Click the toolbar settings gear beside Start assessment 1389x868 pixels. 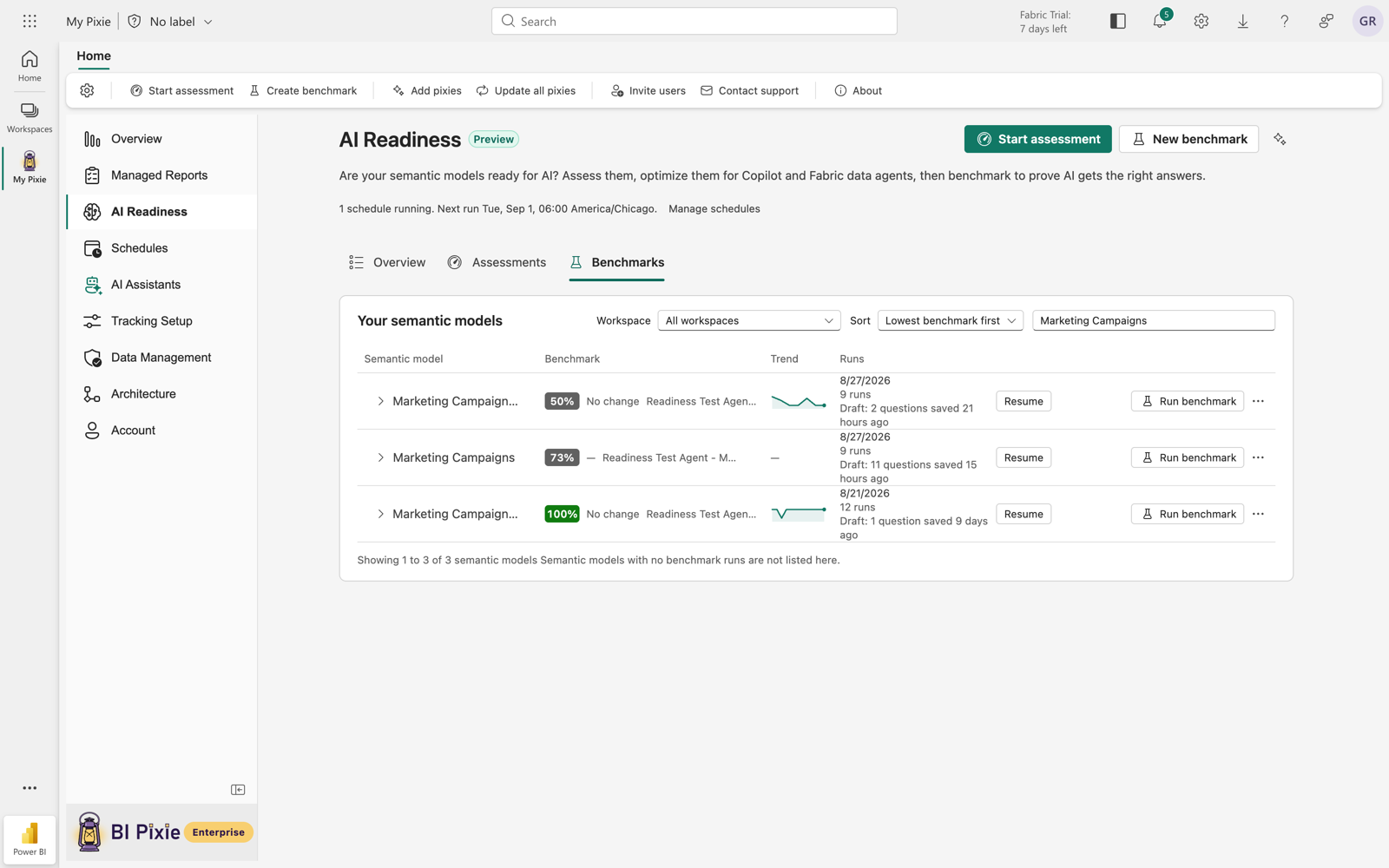pyautogui.click(x=87, y=90)
